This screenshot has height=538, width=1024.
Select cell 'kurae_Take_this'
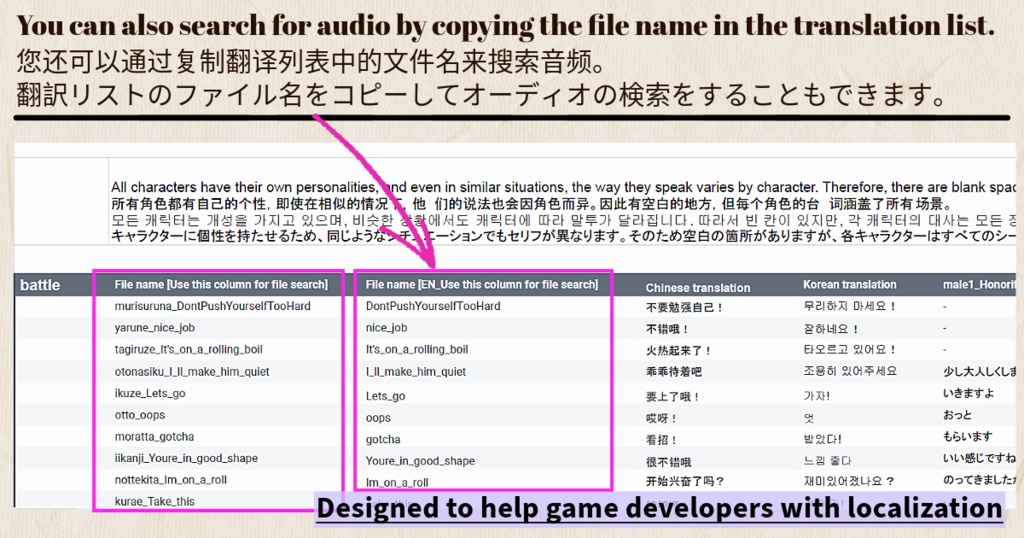pos(154,501)
